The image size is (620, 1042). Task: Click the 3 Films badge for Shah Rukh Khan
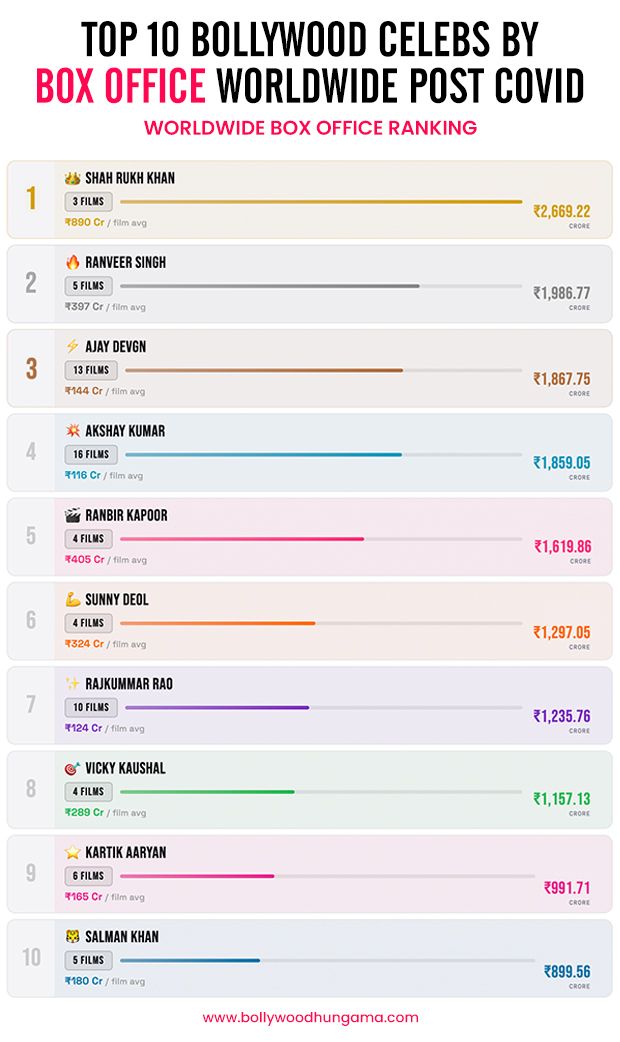(x=88, y=201)
